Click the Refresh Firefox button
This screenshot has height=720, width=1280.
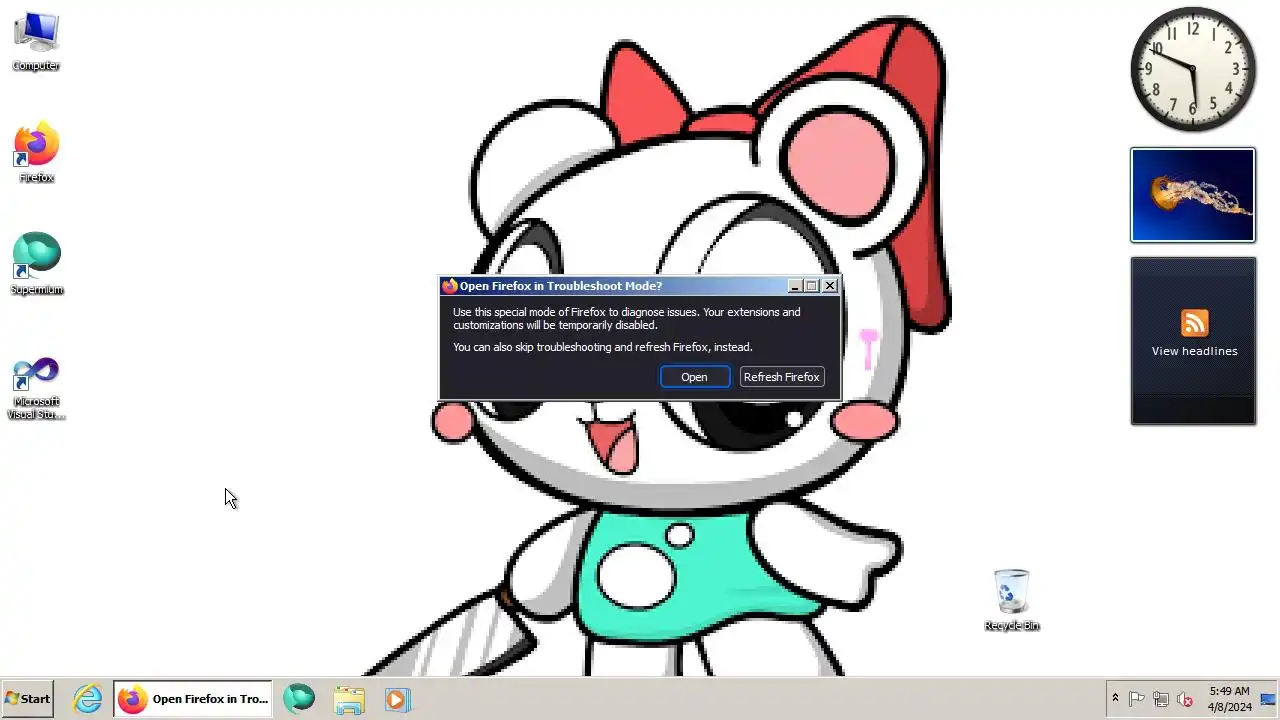781,377
